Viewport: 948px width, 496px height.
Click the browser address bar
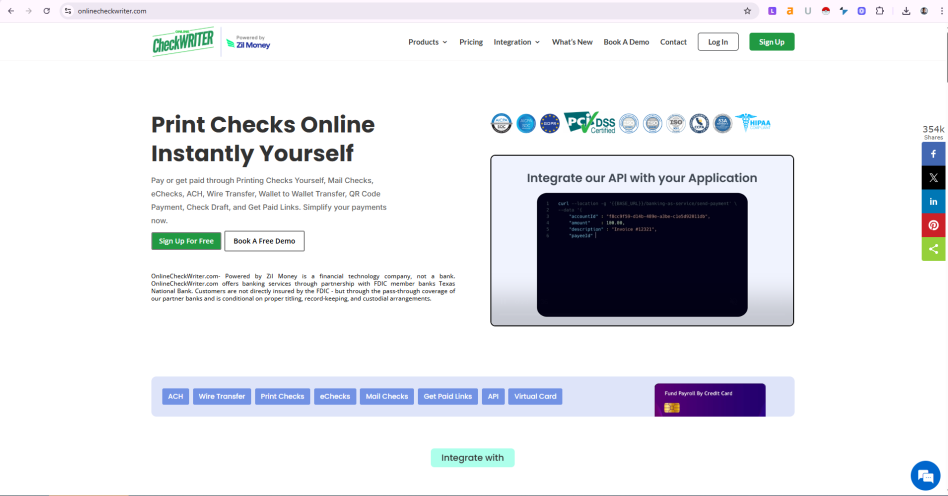(x=400, y=11)
